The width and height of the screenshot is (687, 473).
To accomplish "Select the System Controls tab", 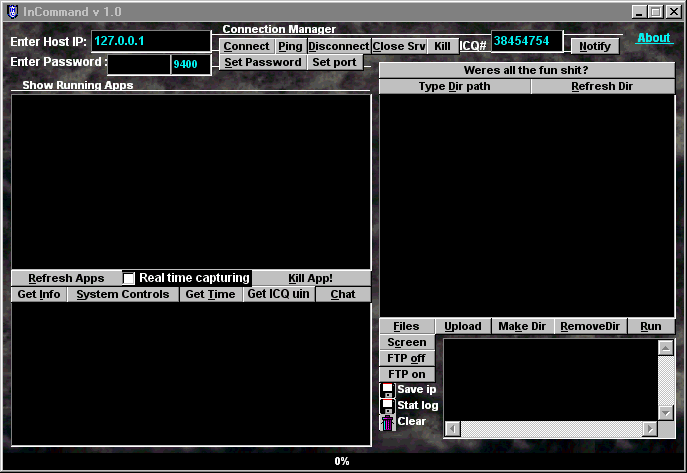I will (x=123, y=294).
